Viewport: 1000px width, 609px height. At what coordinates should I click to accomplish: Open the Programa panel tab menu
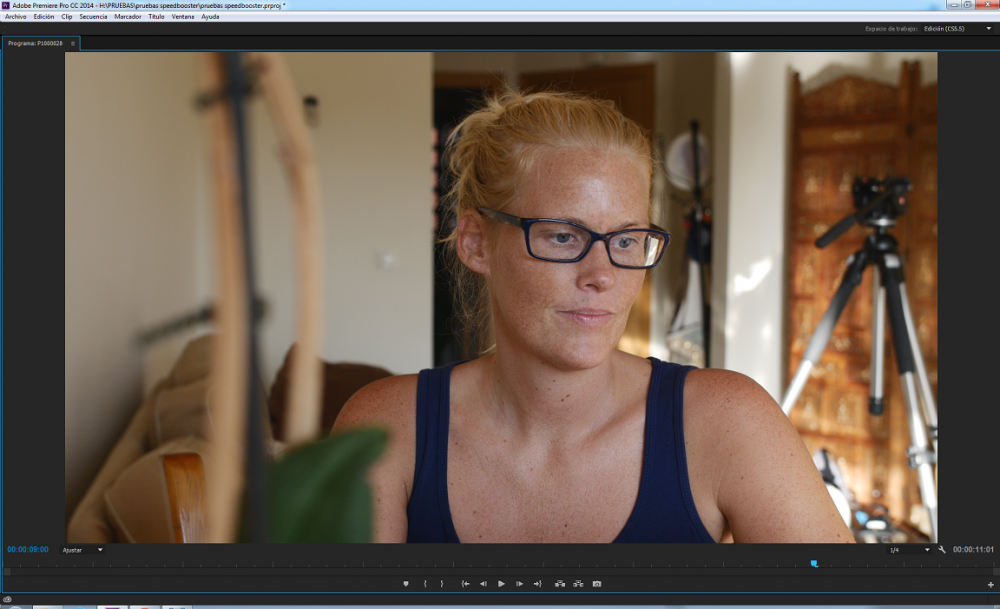(x=73, y=44)
